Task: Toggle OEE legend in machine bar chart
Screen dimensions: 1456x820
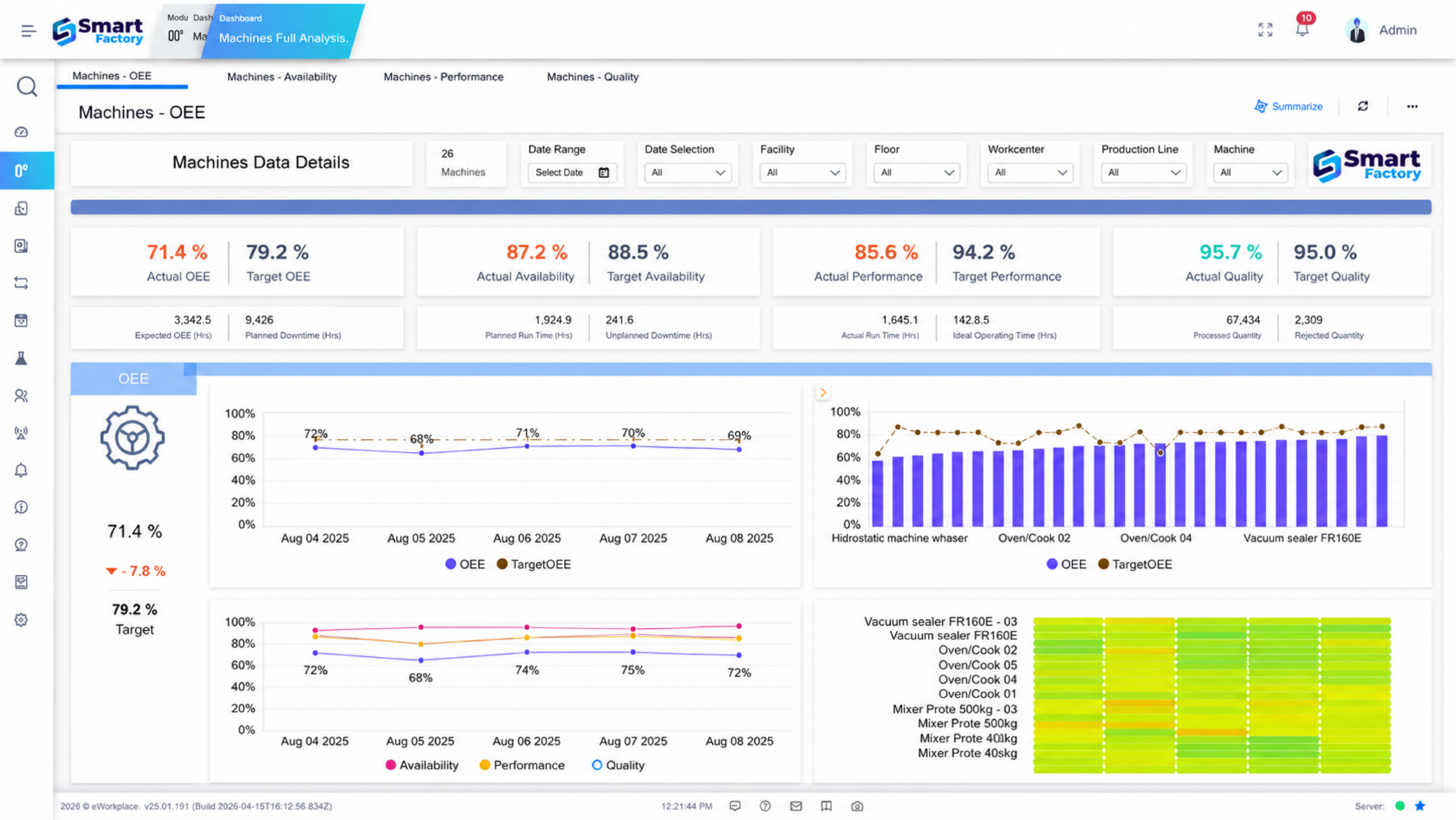Action: 1066,564
